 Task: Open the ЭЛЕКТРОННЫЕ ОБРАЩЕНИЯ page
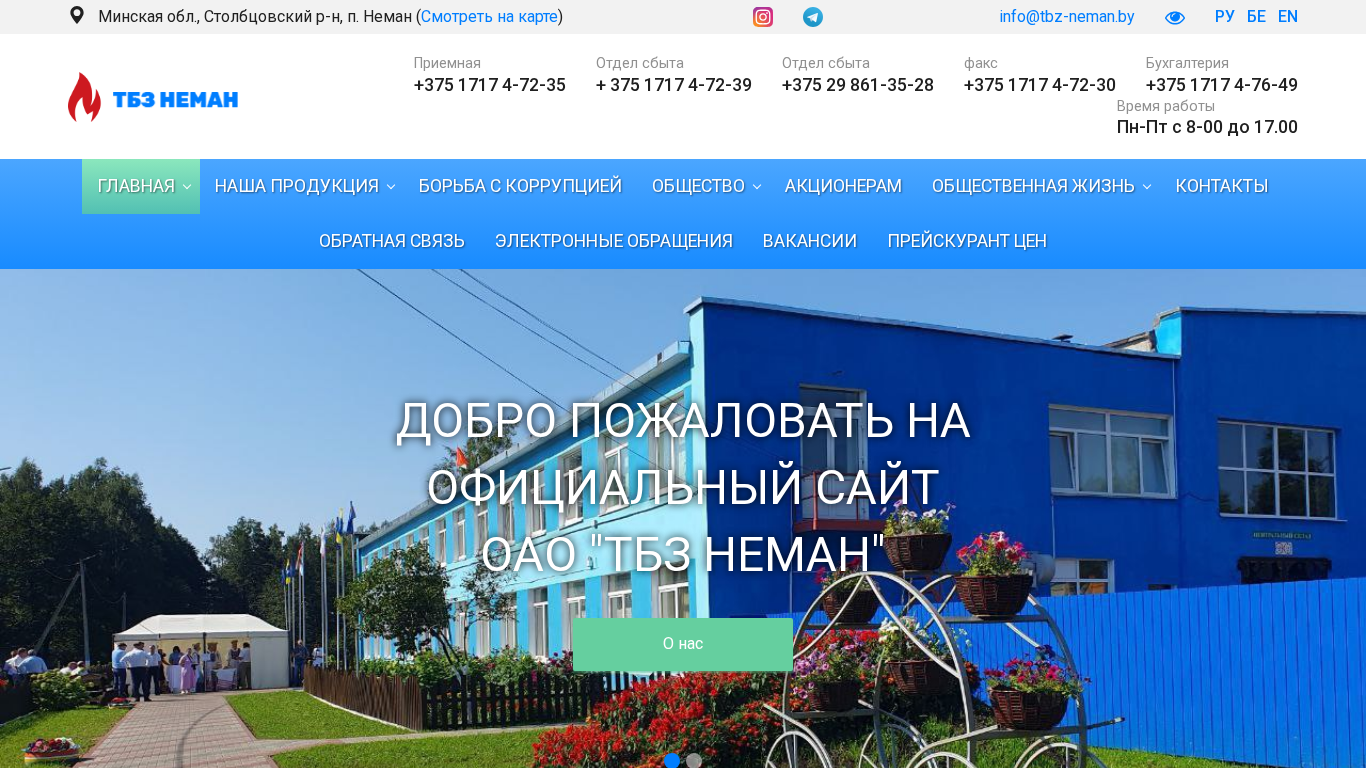click(x=614, y=241)
